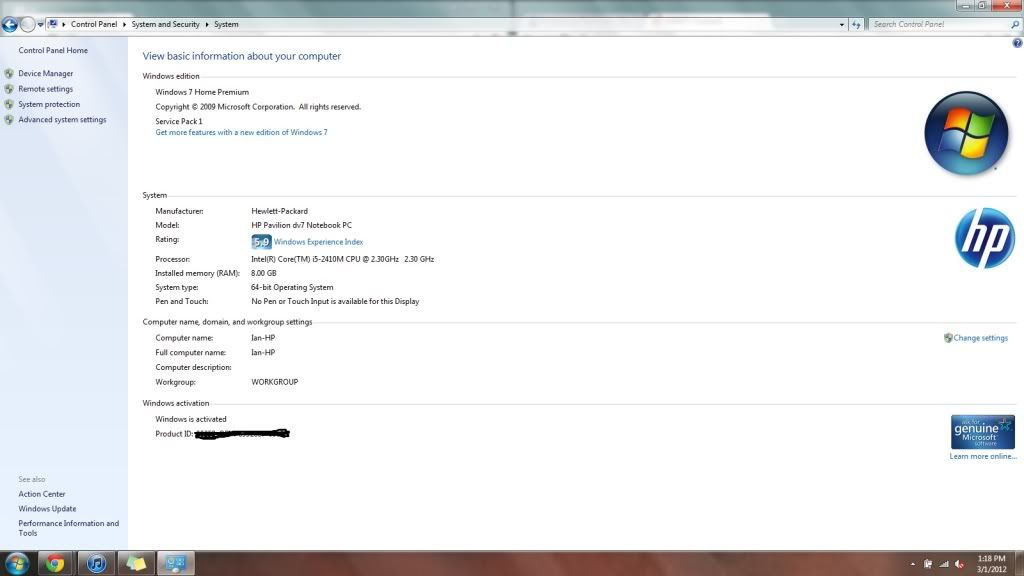Viewport: 1024px width, 576px height.
Task: Click the refresh button beside address bar
Action: (x=856, y=24)
